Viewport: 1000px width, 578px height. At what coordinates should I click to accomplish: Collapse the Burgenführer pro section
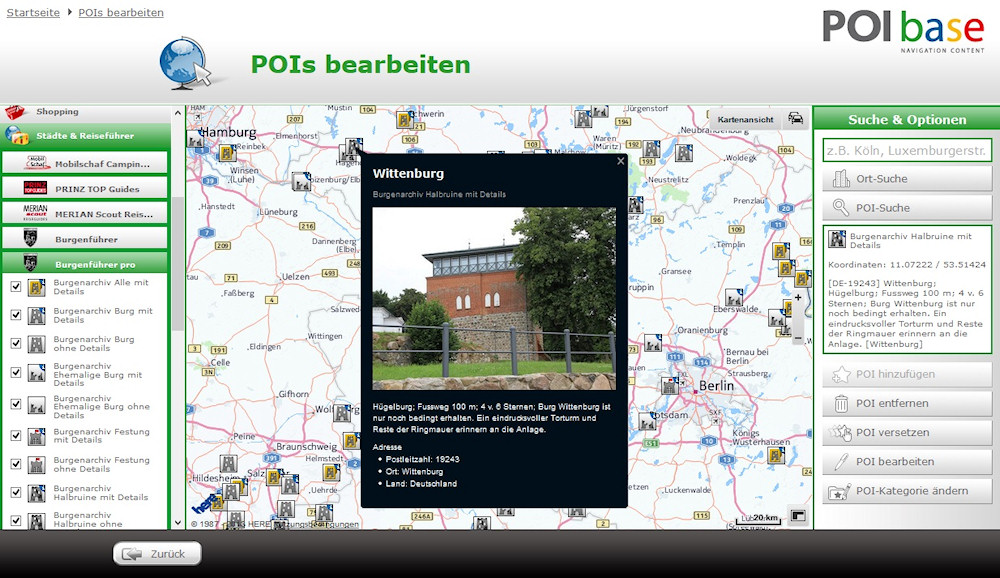(85, 264)
